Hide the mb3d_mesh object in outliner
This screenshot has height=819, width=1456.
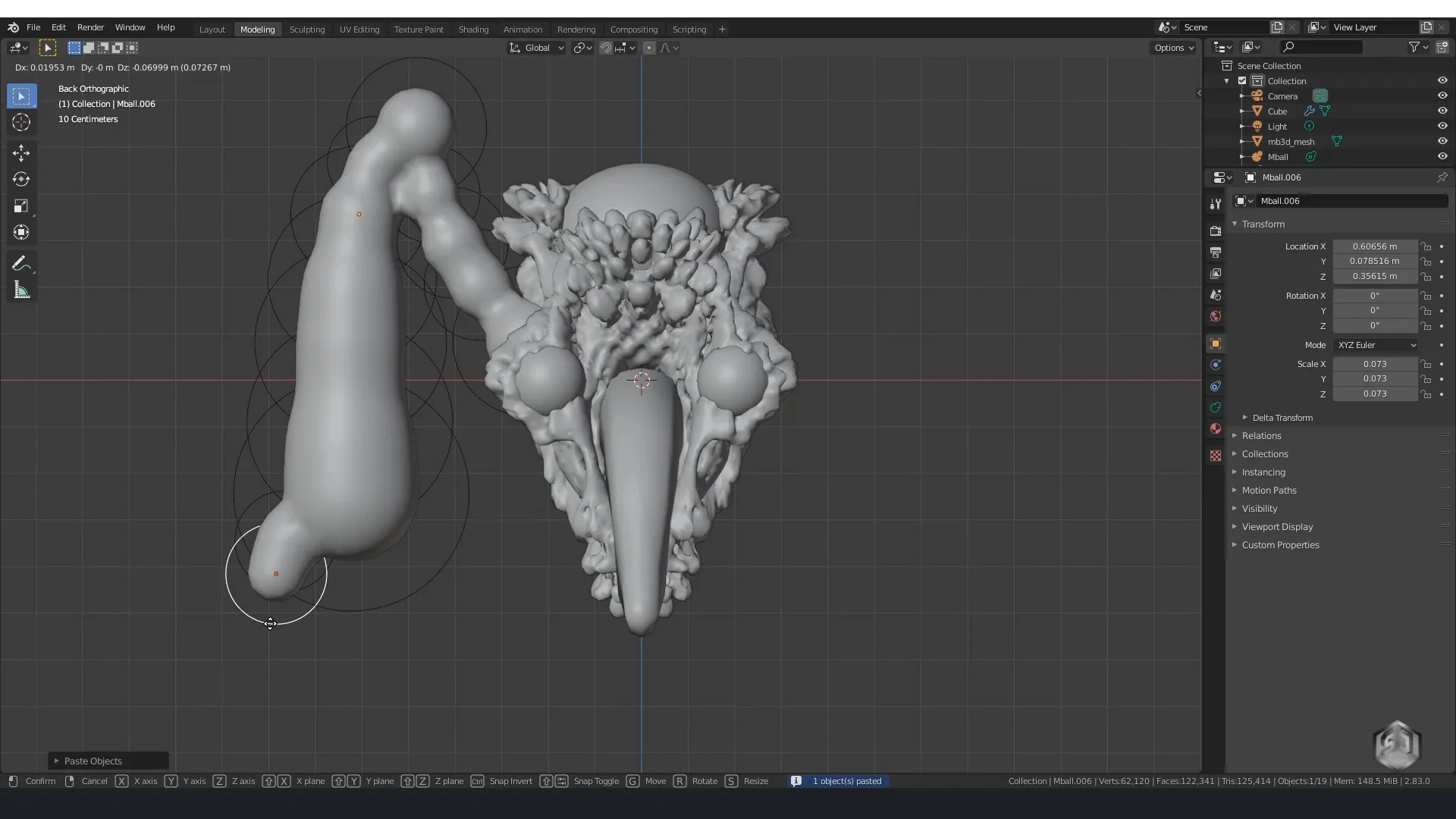(1442, 141)
